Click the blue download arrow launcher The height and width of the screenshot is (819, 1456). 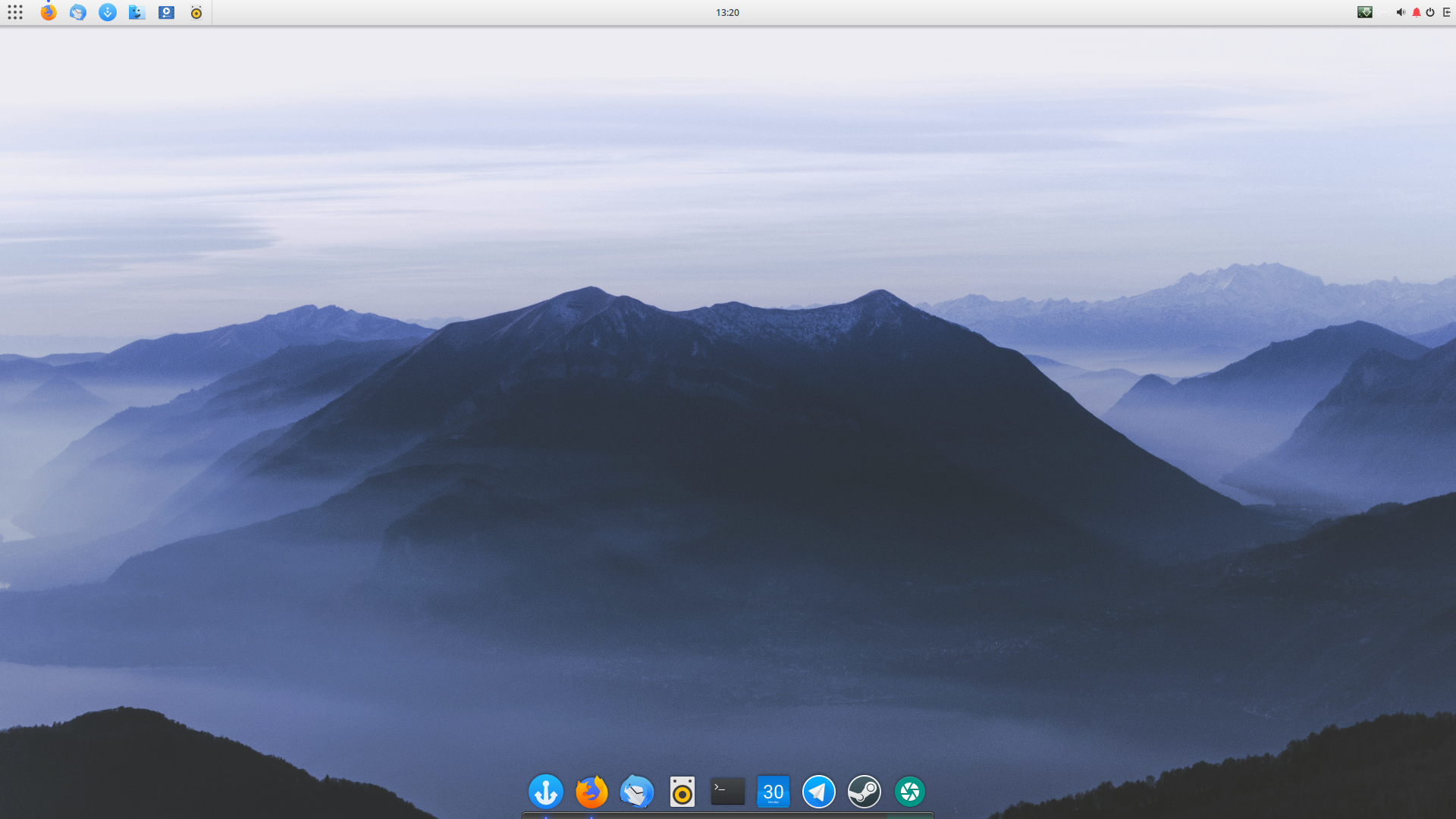pos(108,12)
